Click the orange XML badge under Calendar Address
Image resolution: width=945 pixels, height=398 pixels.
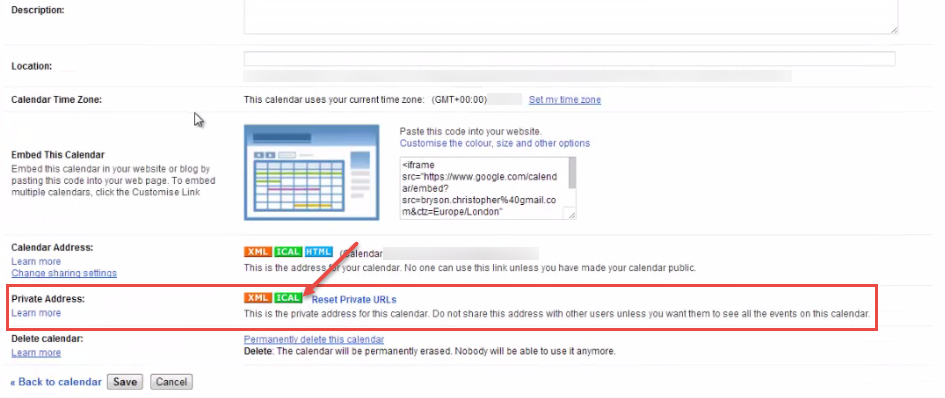257,252
